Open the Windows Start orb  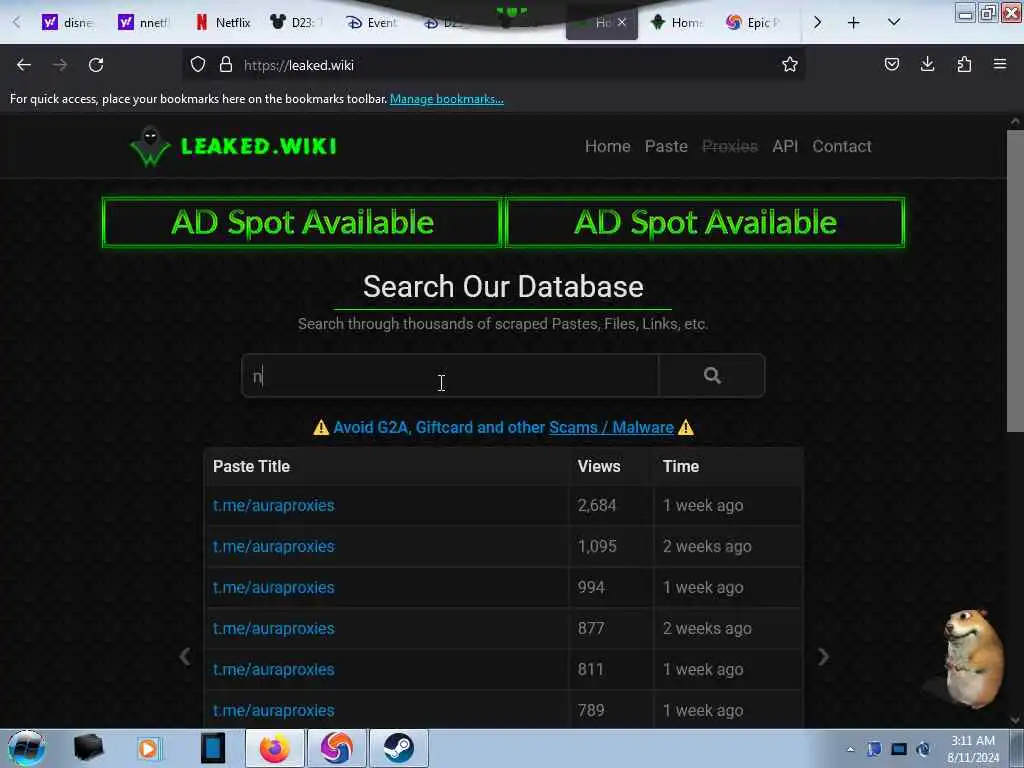26,748
